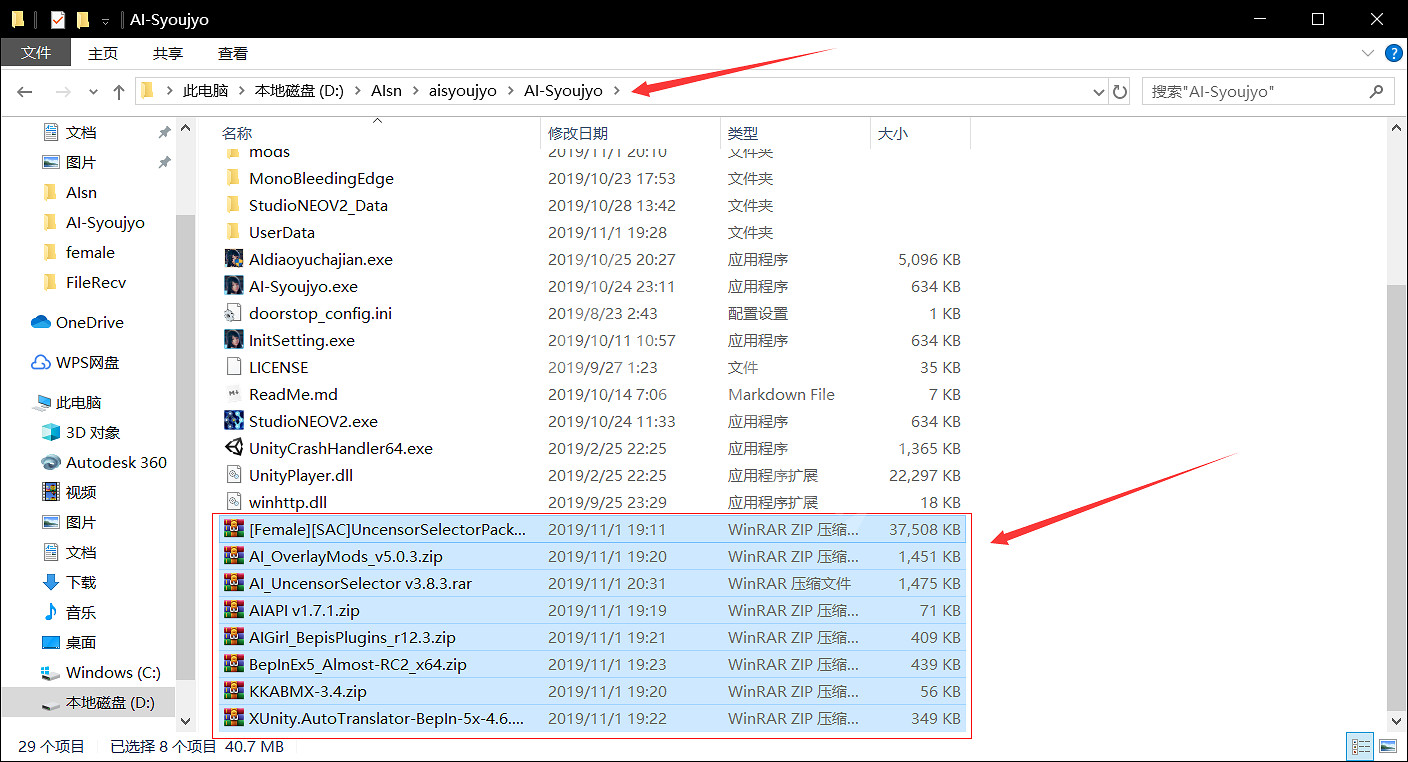Open the recent locations dropdown arrow
This screenshot has width=1408, height=762.
(93, 91)
